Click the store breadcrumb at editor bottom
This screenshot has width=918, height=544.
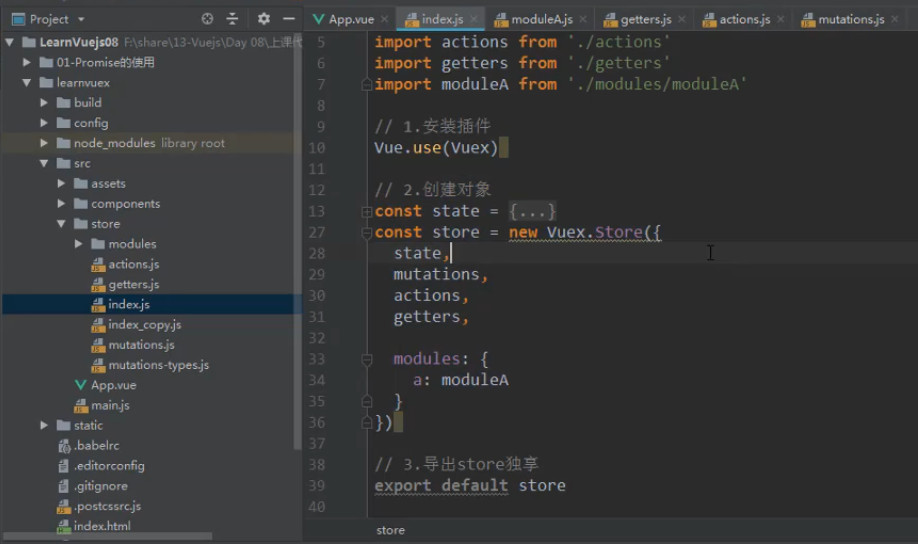pos(391,531)
